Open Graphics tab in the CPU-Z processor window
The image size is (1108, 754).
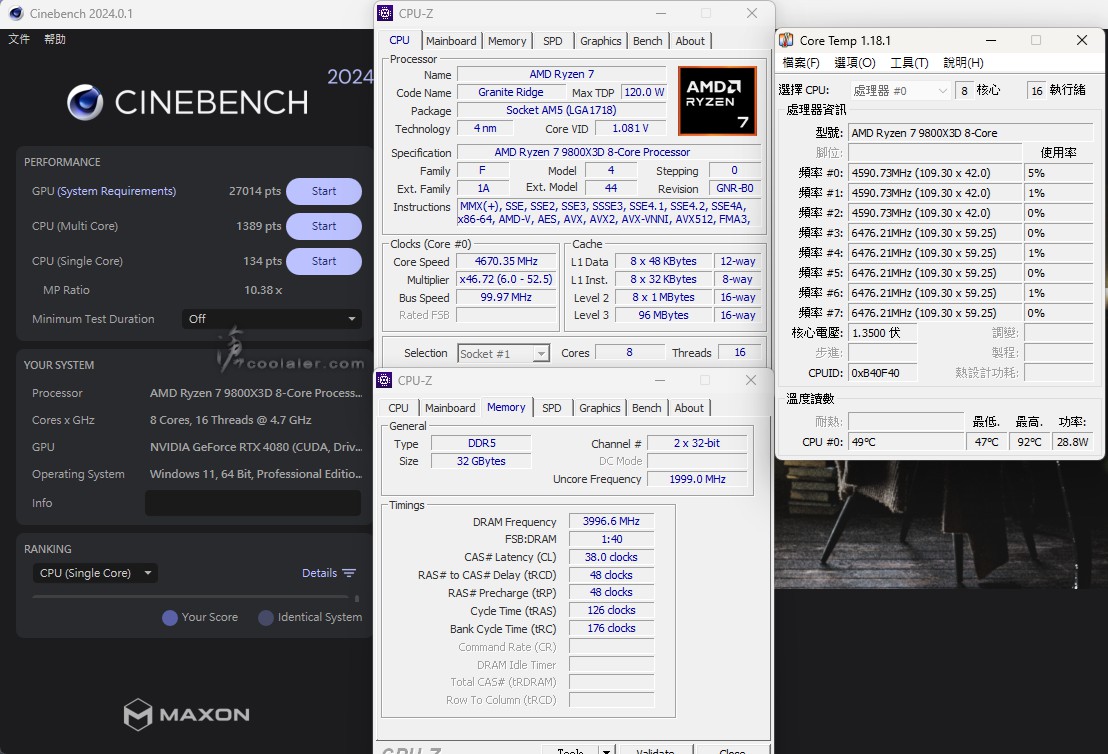601,41
